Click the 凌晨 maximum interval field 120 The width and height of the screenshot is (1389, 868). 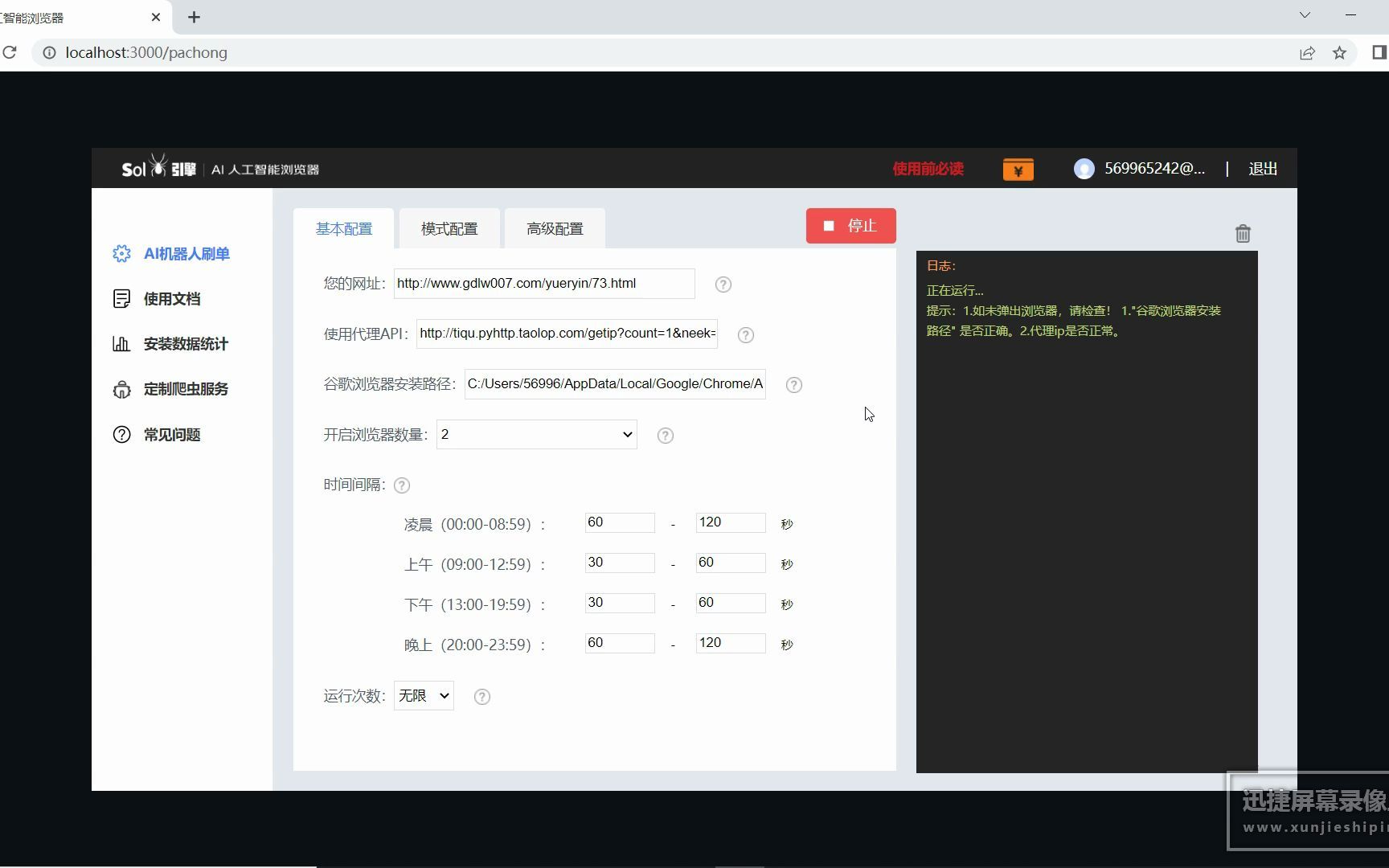click(x=731, y=522)
